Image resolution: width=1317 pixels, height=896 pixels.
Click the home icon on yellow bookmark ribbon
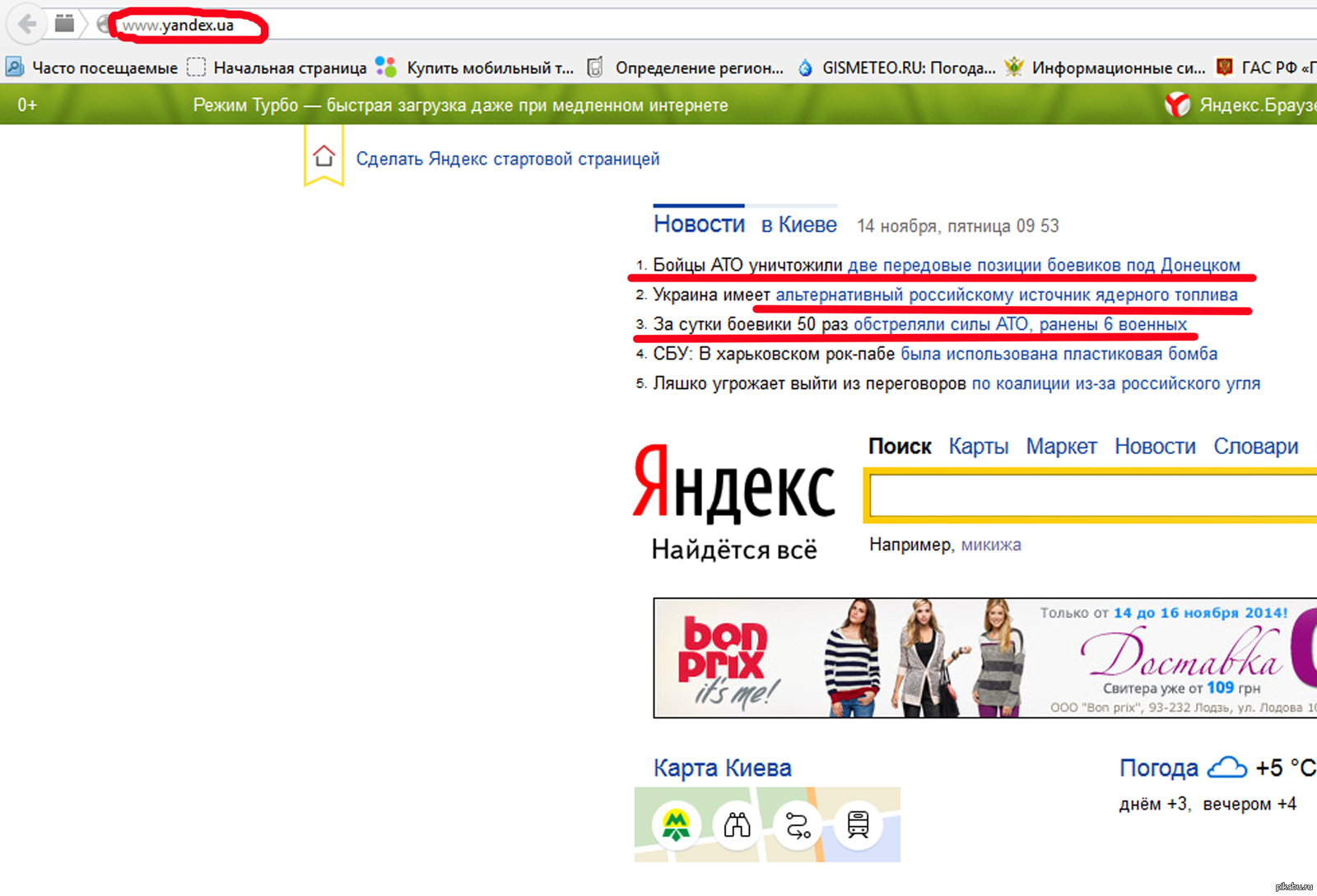(323, 156)
